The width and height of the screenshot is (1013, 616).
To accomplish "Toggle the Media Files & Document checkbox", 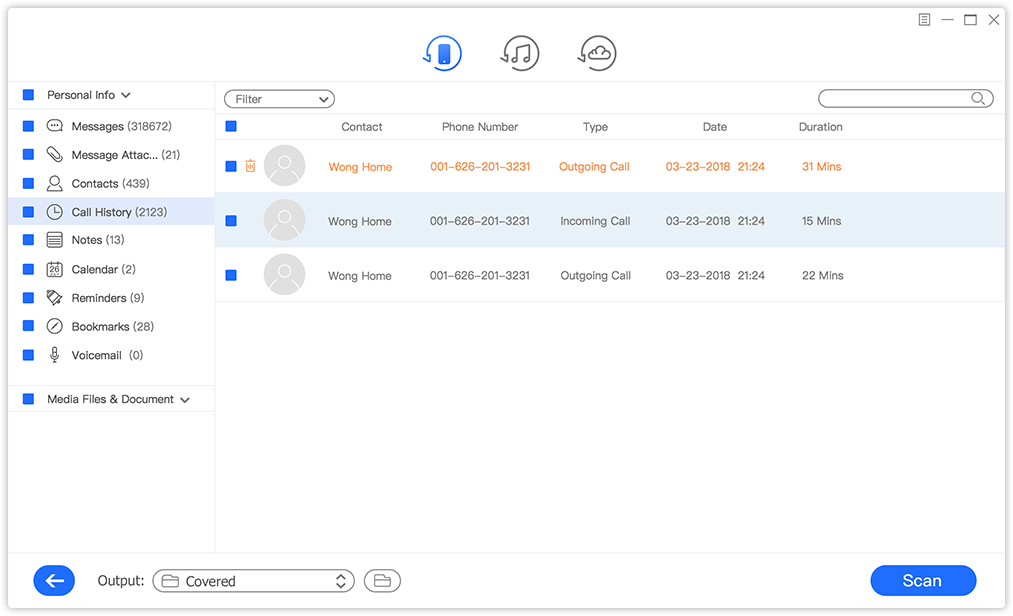I will (x=28, y=399).
